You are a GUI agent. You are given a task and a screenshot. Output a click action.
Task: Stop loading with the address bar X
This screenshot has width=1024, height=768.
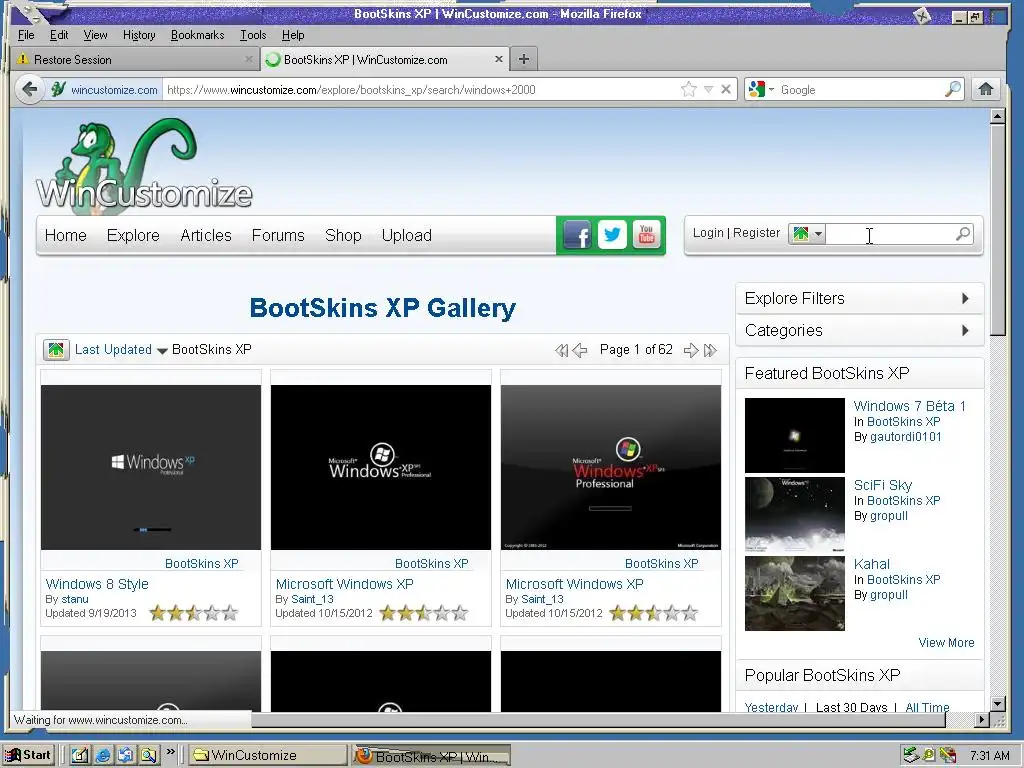coord(726,89)
